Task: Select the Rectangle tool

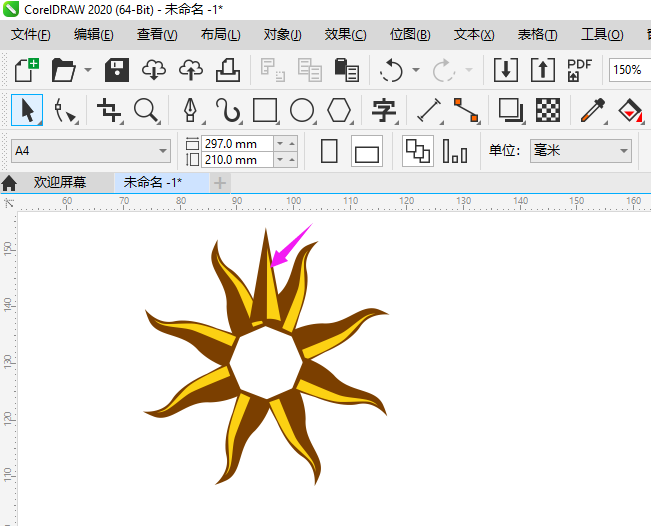Action: 265,110
